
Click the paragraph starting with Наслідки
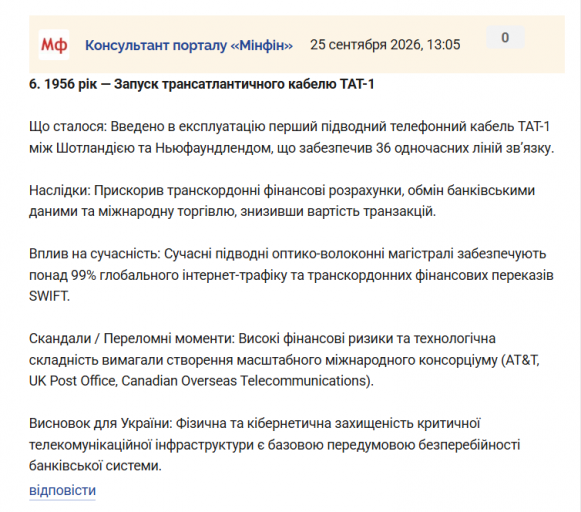pos(282,201)
